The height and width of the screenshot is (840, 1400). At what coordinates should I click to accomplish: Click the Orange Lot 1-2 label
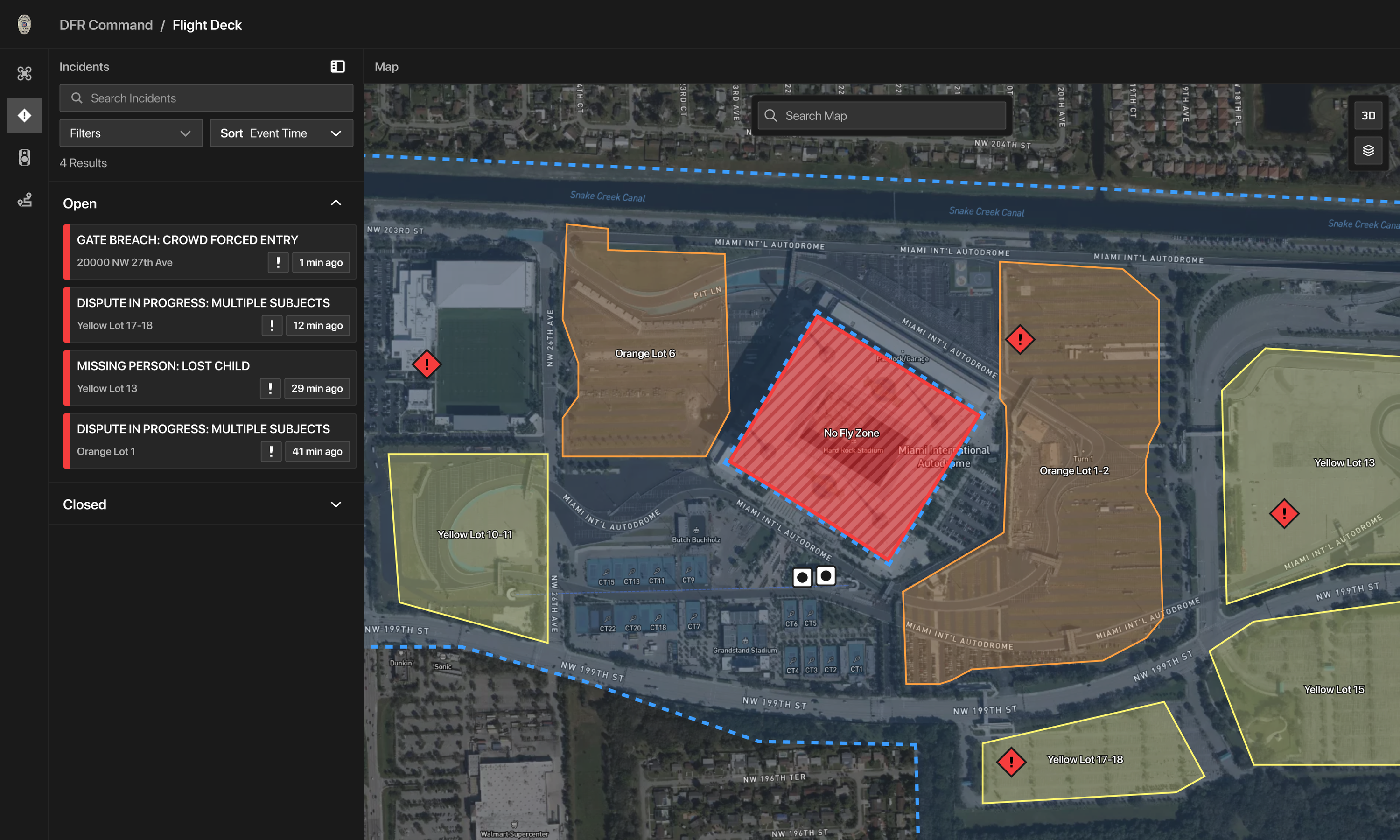coord(1074,471)
